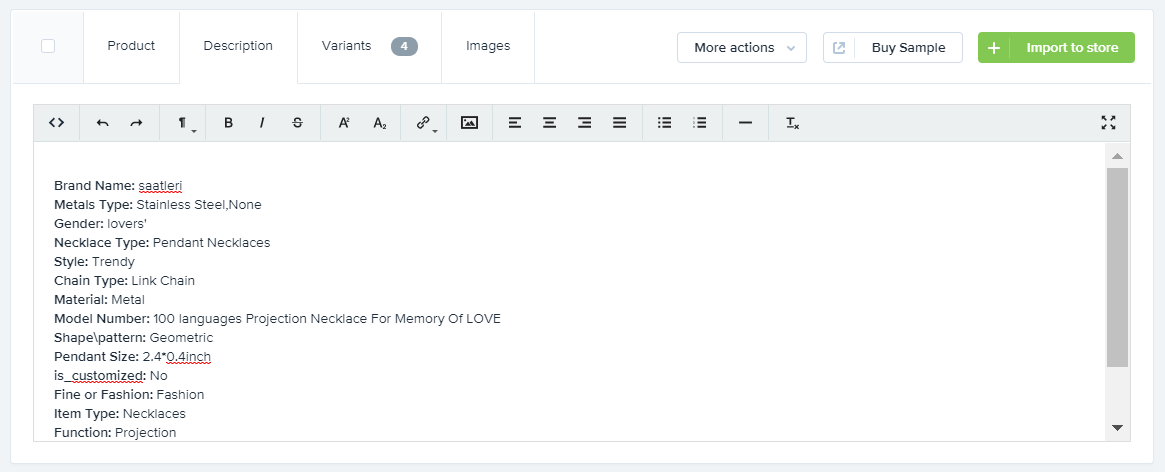Open the paragraph format dropdown
This screenshot has height=472, width=1165.
185,123
